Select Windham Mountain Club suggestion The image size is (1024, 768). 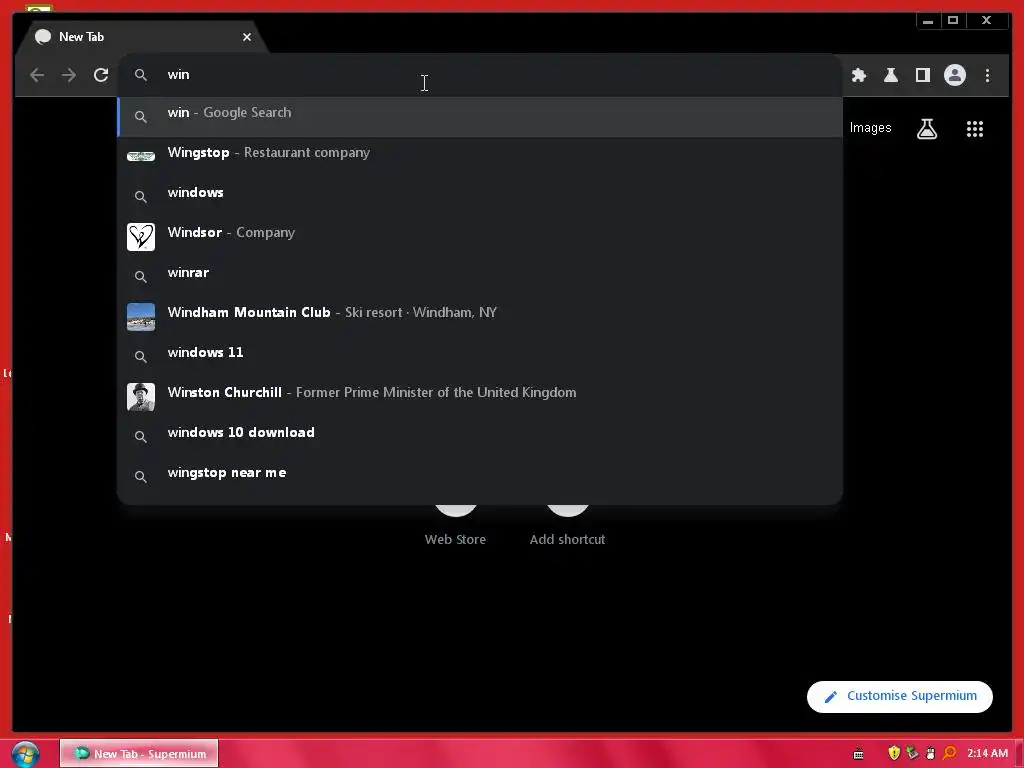click(480, 316)
